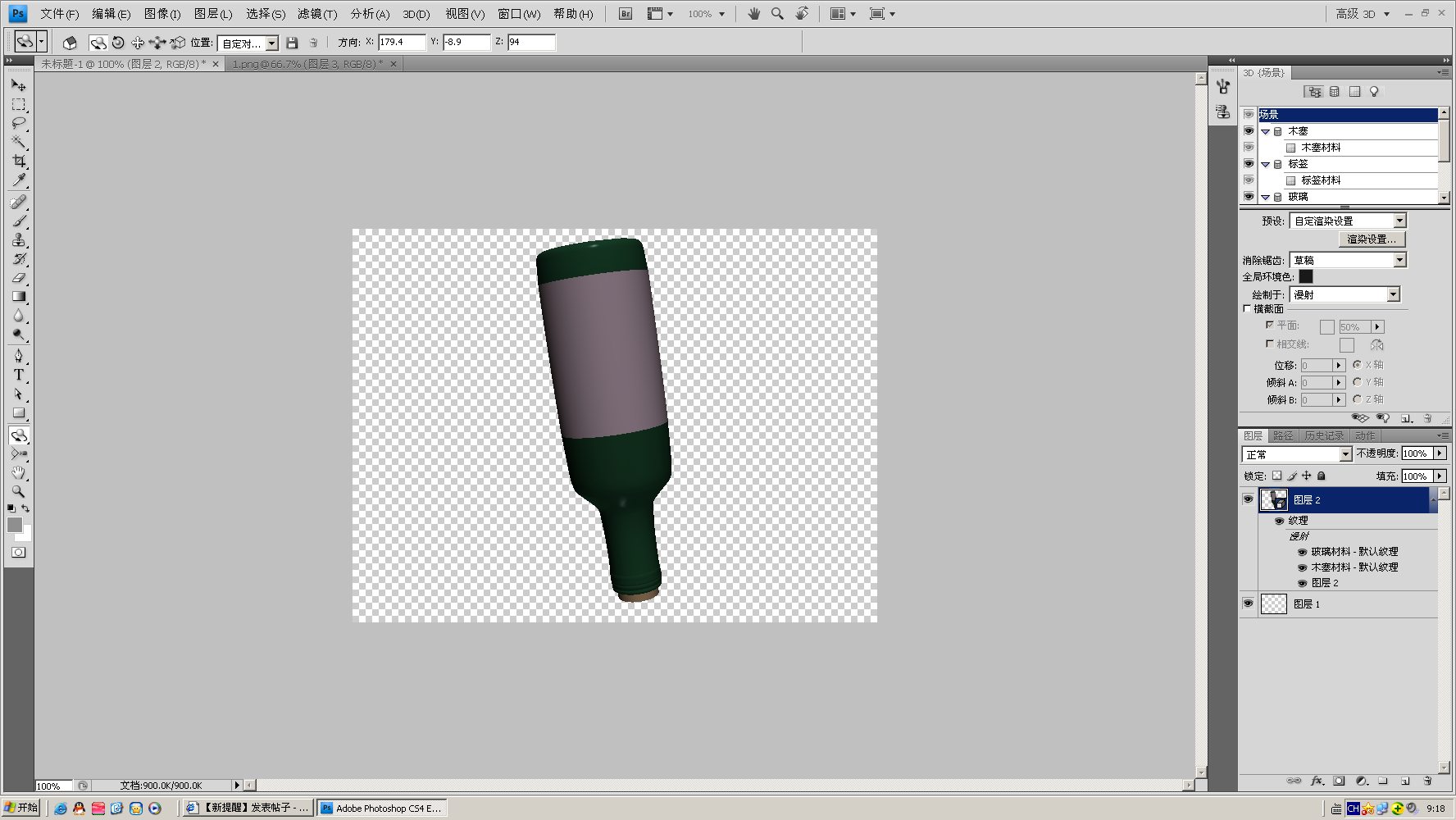Switch to the 发表帖子 browser taskbar window
This screenshot has width=1456, height=820.
click(248, 808)
